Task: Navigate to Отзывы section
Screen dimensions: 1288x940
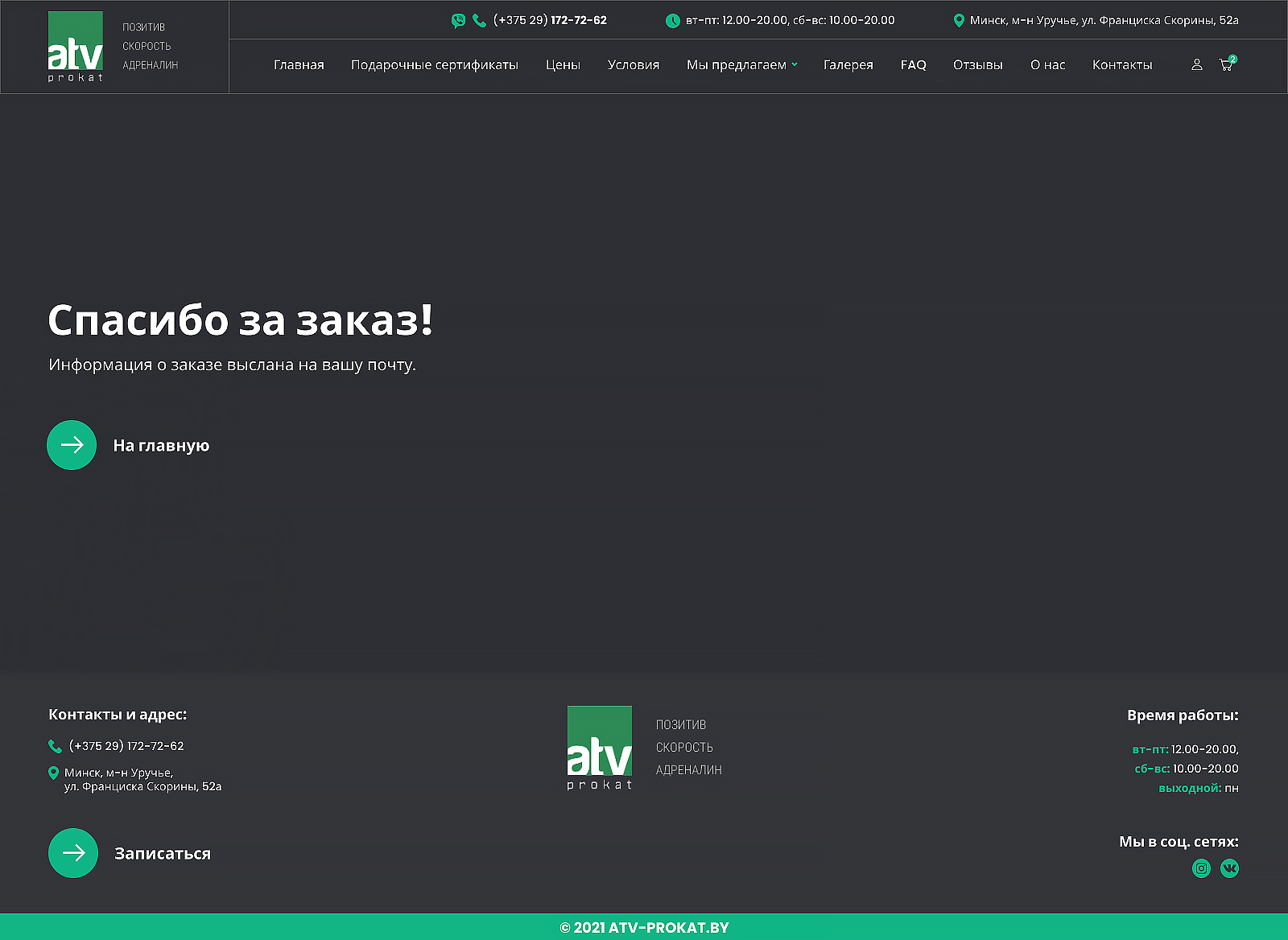Action: pos(978,65)
